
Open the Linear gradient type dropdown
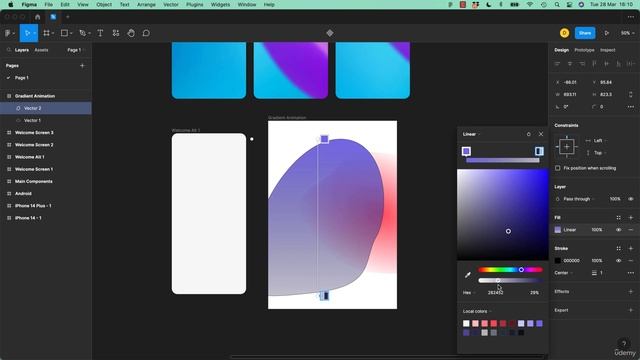tap(471, 134)
